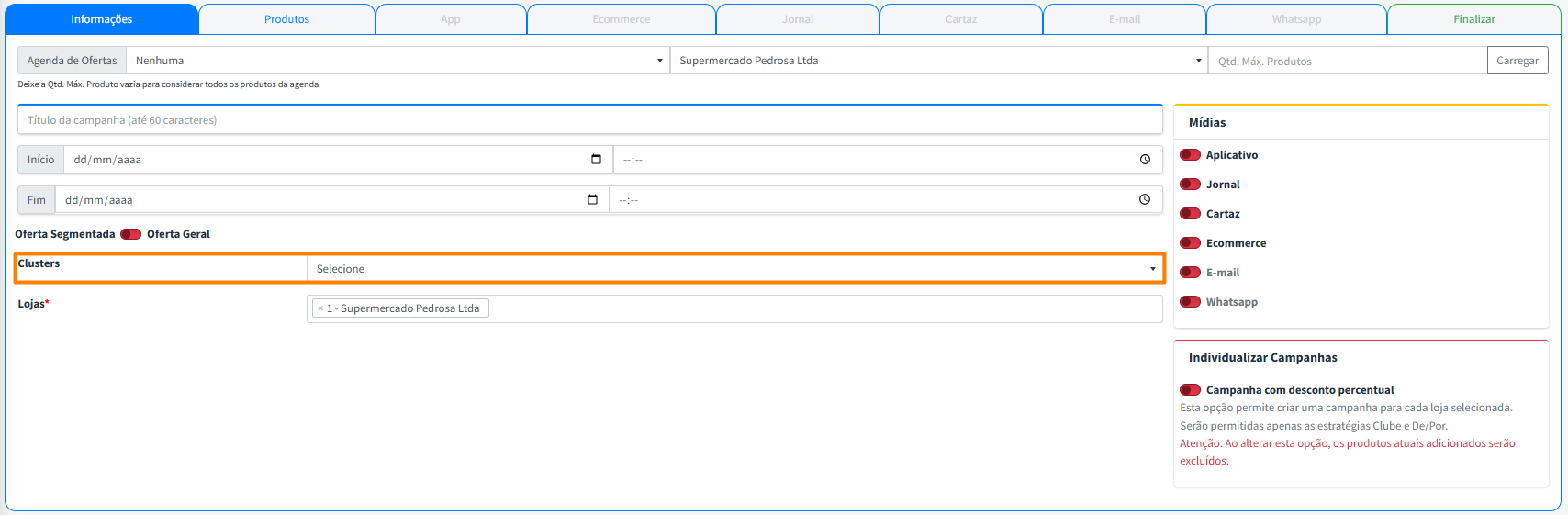
Task: Expand the Supermercado Pedrosa Ltda store dropdown
Action: [938, 61]
